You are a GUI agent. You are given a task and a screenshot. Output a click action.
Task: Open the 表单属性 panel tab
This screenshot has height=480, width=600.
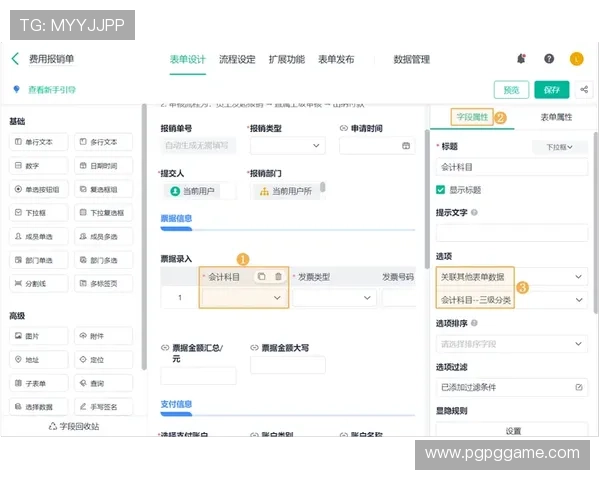556,117
